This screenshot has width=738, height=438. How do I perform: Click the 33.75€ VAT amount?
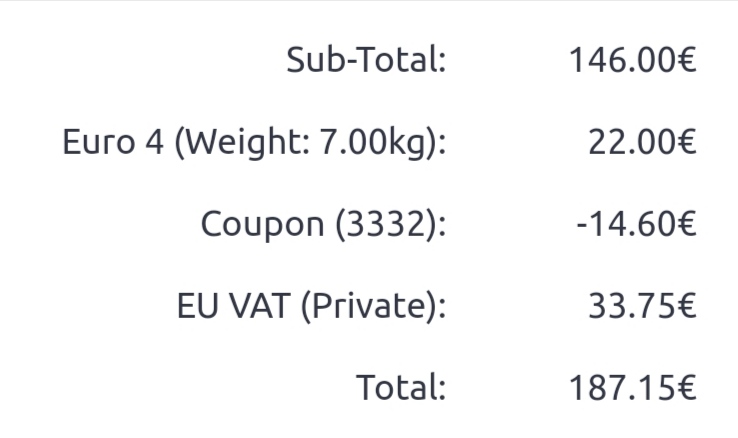(642, 306)
